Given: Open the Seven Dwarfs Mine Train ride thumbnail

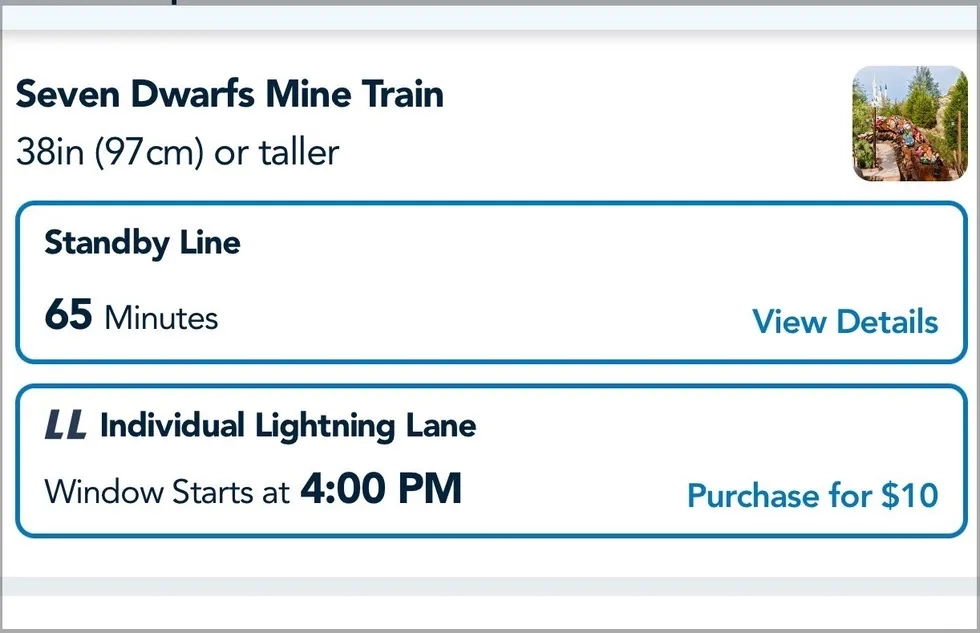Looking at the screenshot, I should pos(910,124).
